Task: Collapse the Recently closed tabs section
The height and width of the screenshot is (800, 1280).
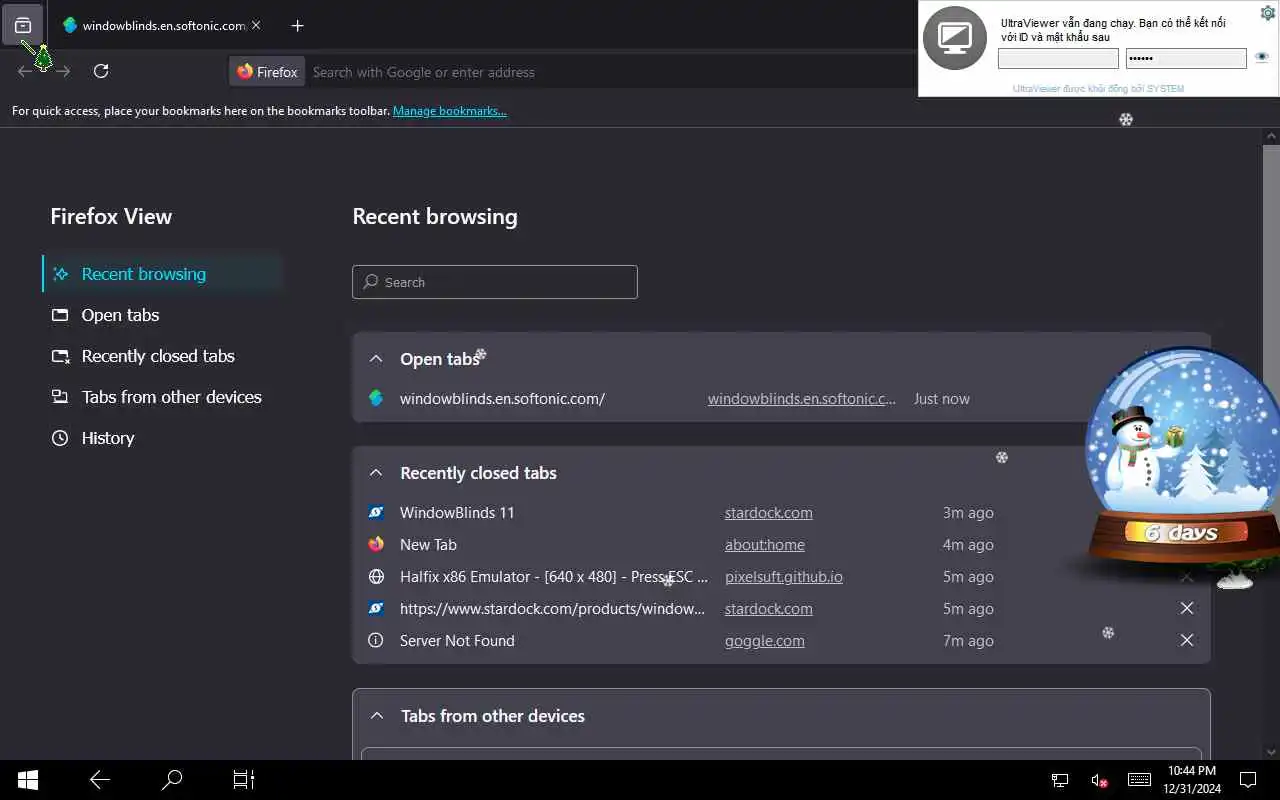Action: [x=376, y=473]
